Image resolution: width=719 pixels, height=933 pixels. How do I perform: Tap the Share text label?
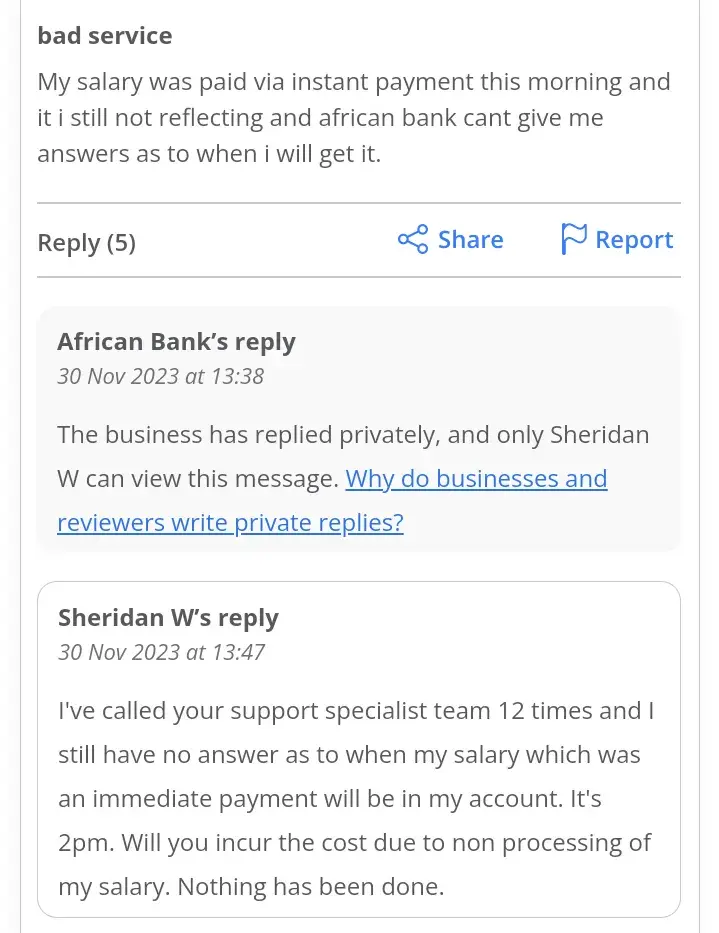coord(470,240)
